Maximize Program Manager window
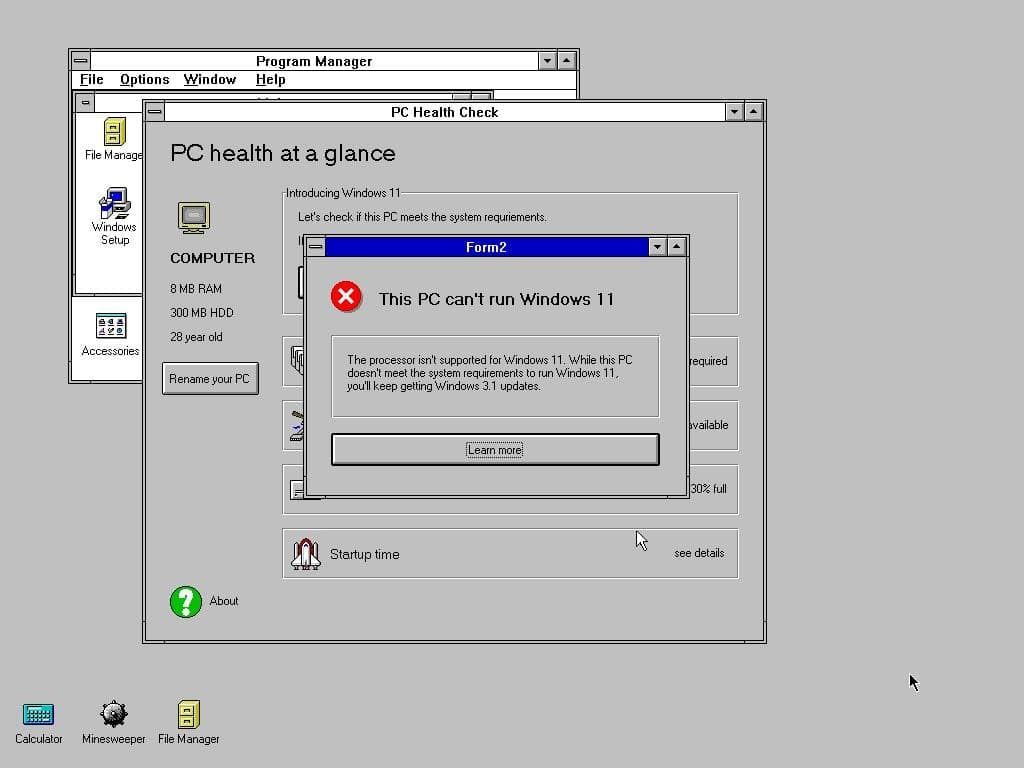This screenshot has width=1024, height=768. [566, 61]
